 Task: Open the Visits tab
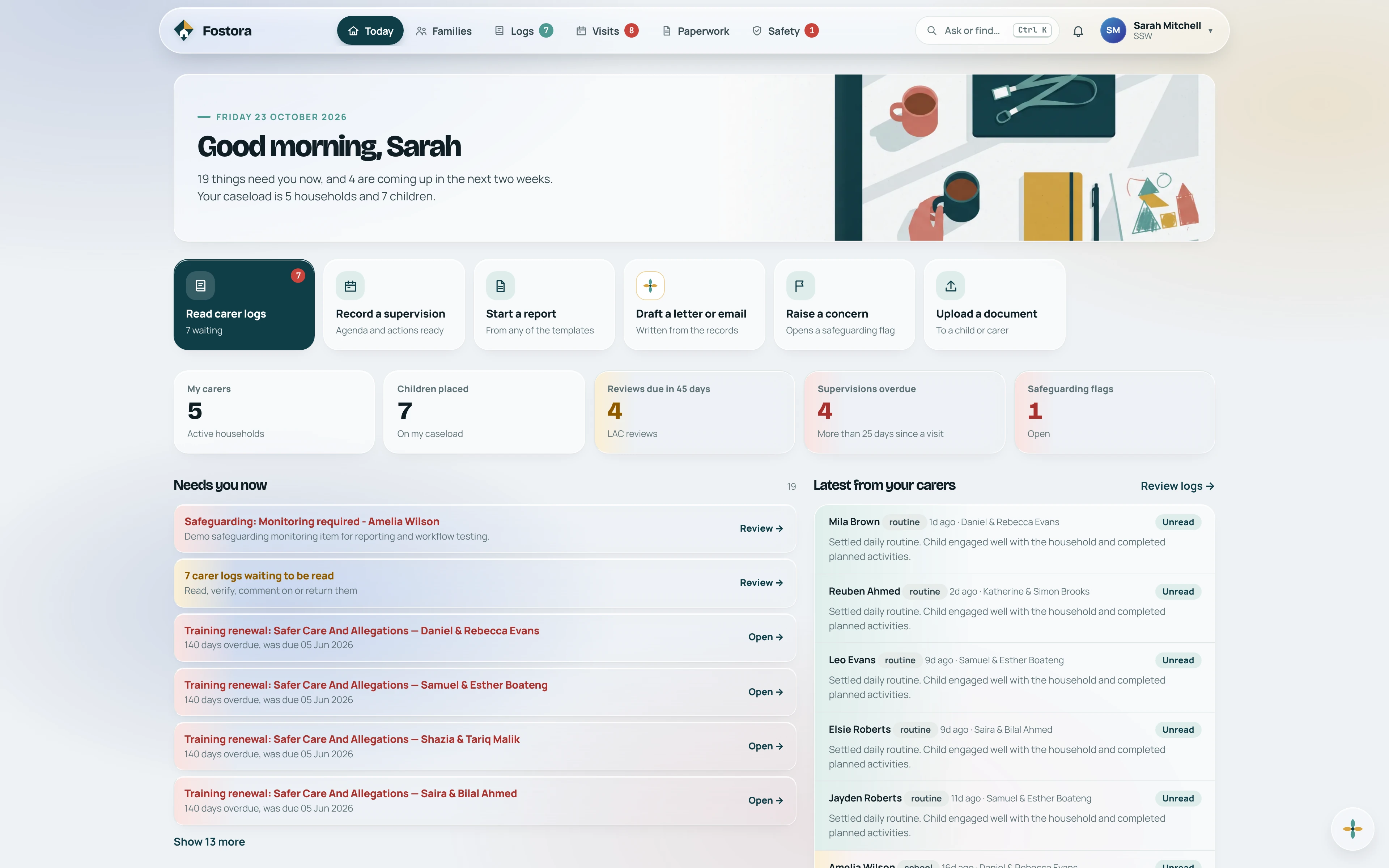pos(607,30)
